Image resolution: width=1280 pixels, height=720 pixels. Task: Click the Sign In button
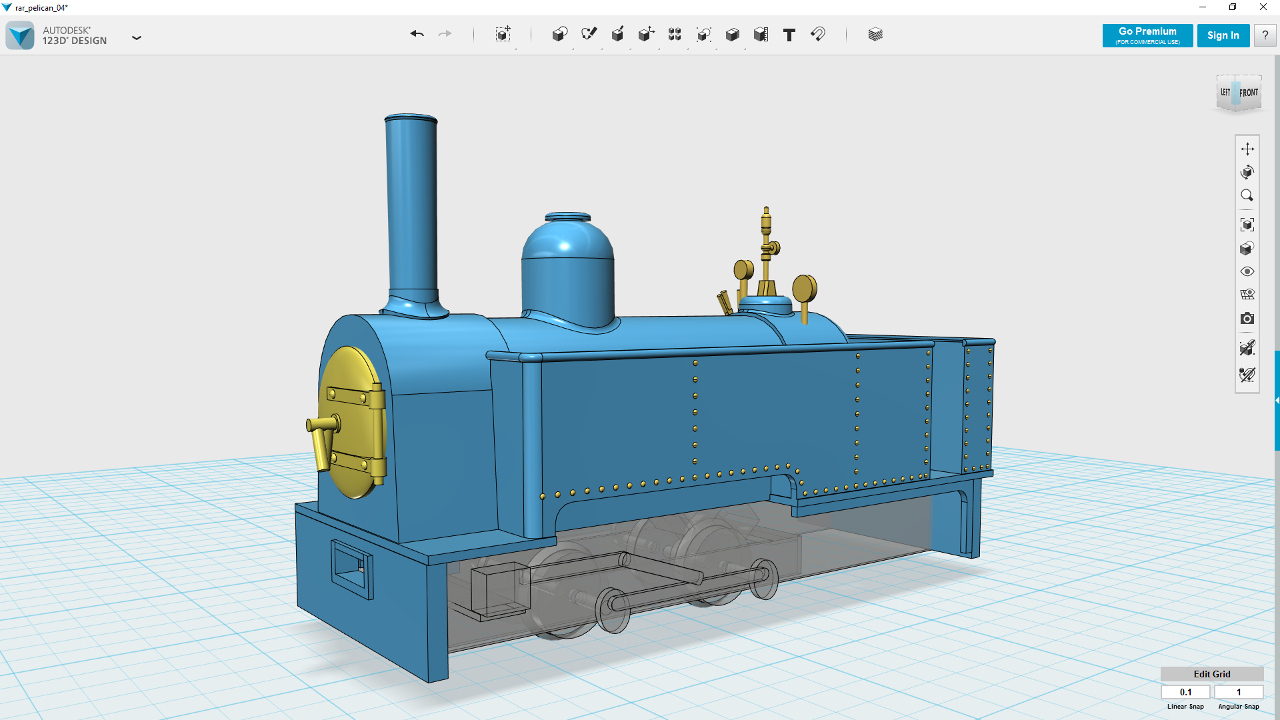click(1223, 35)
